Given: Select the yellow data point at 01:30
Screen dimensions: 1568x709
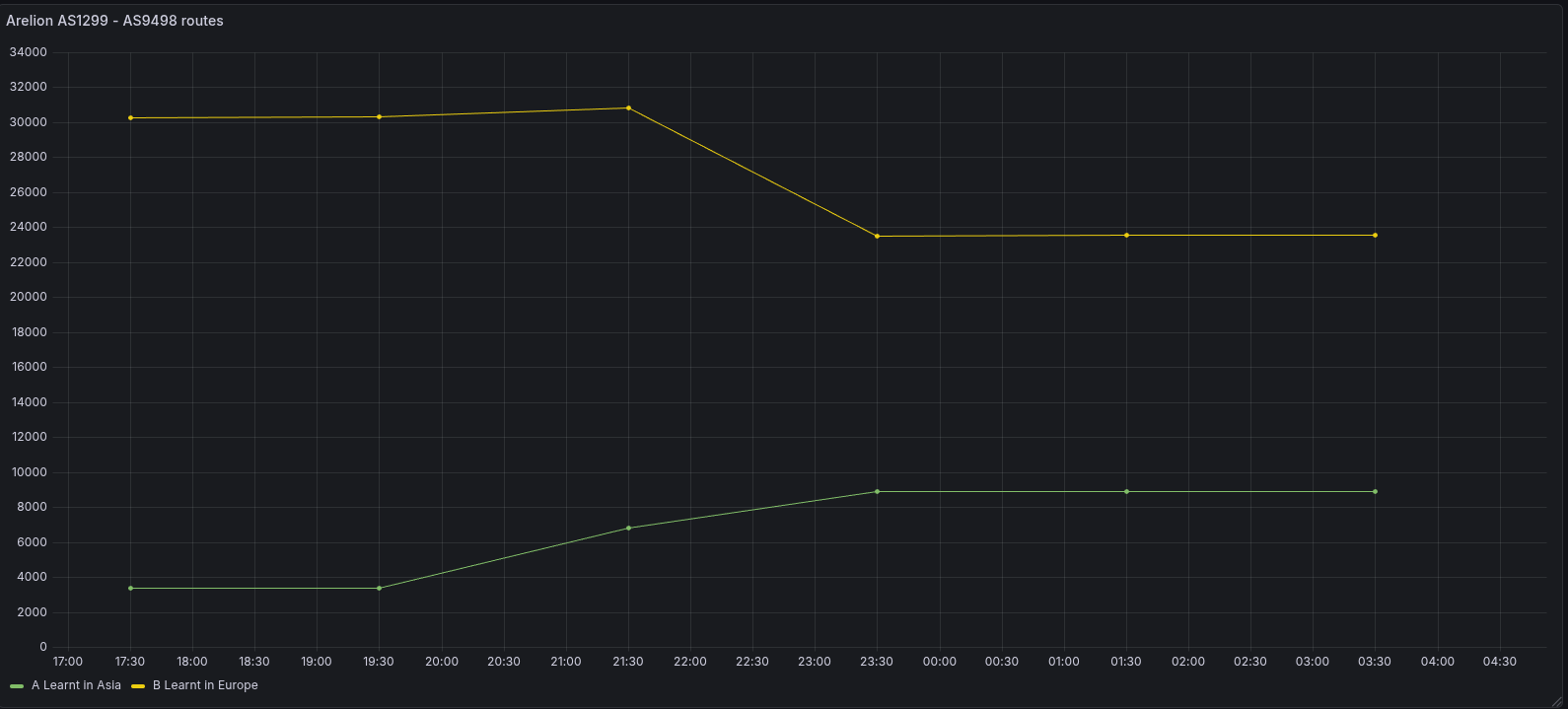Looking at the screenshot, I should [1126, 235].
